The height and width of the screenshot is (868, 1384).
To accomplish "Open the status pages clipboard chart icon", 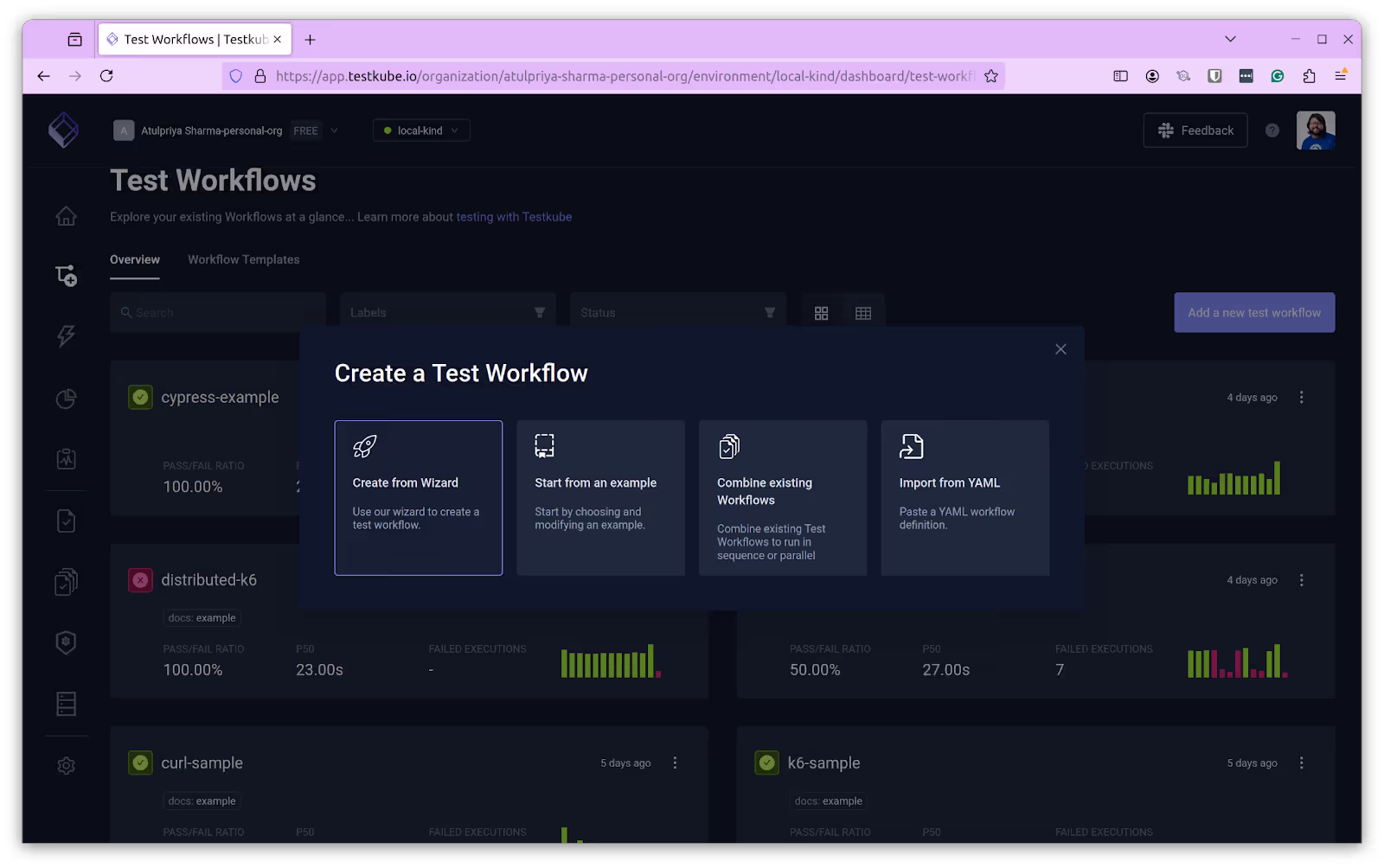I will click(x=67, y=459).
